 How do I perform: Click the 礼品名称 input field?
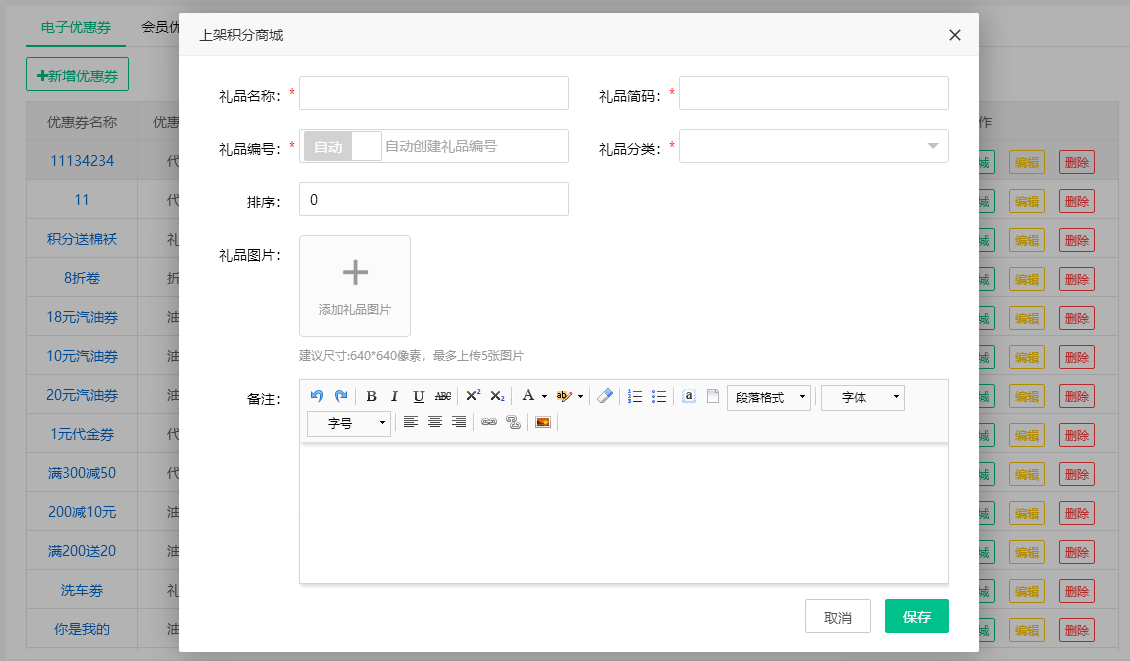433,93
